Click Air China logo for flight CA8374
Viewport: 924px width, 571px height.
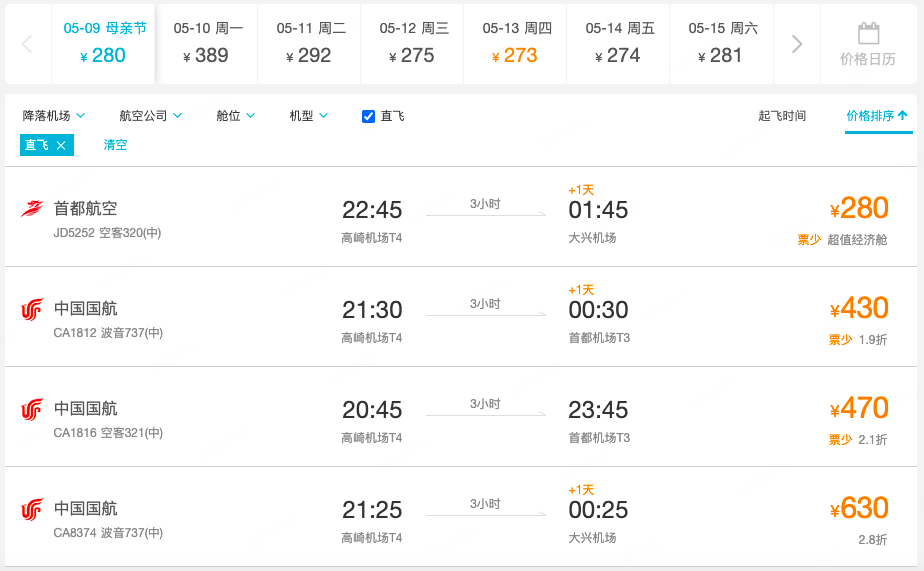tap(32, 509)
